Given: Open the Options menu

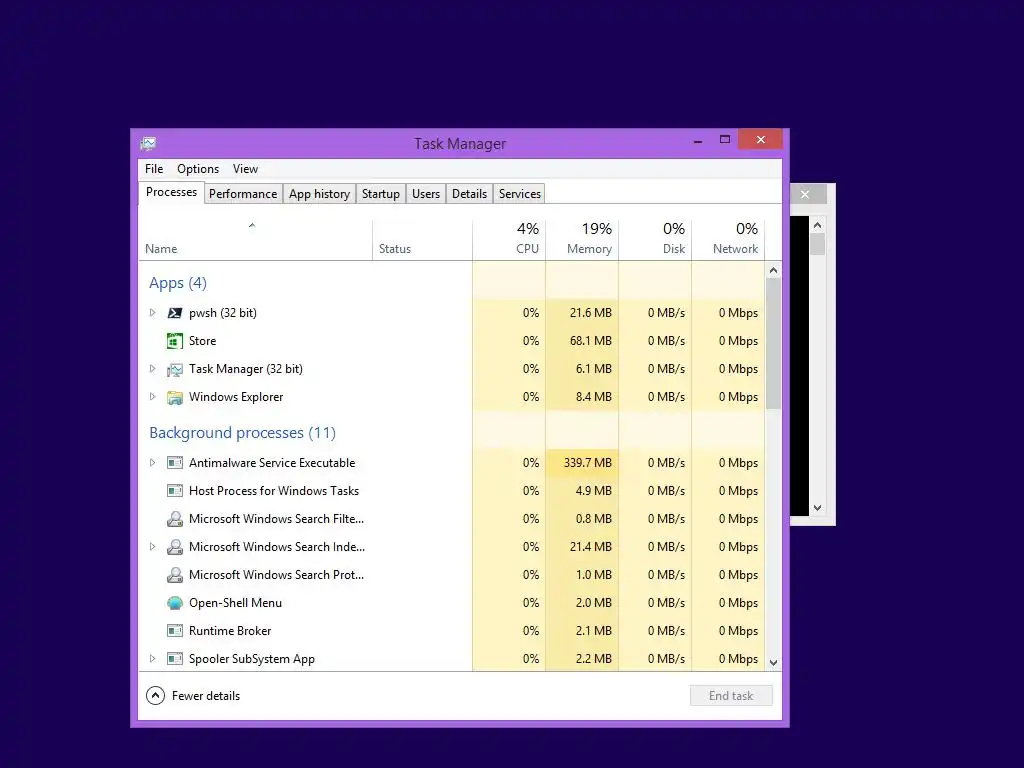Looking at the screenshot, I should tap(198, 169).
